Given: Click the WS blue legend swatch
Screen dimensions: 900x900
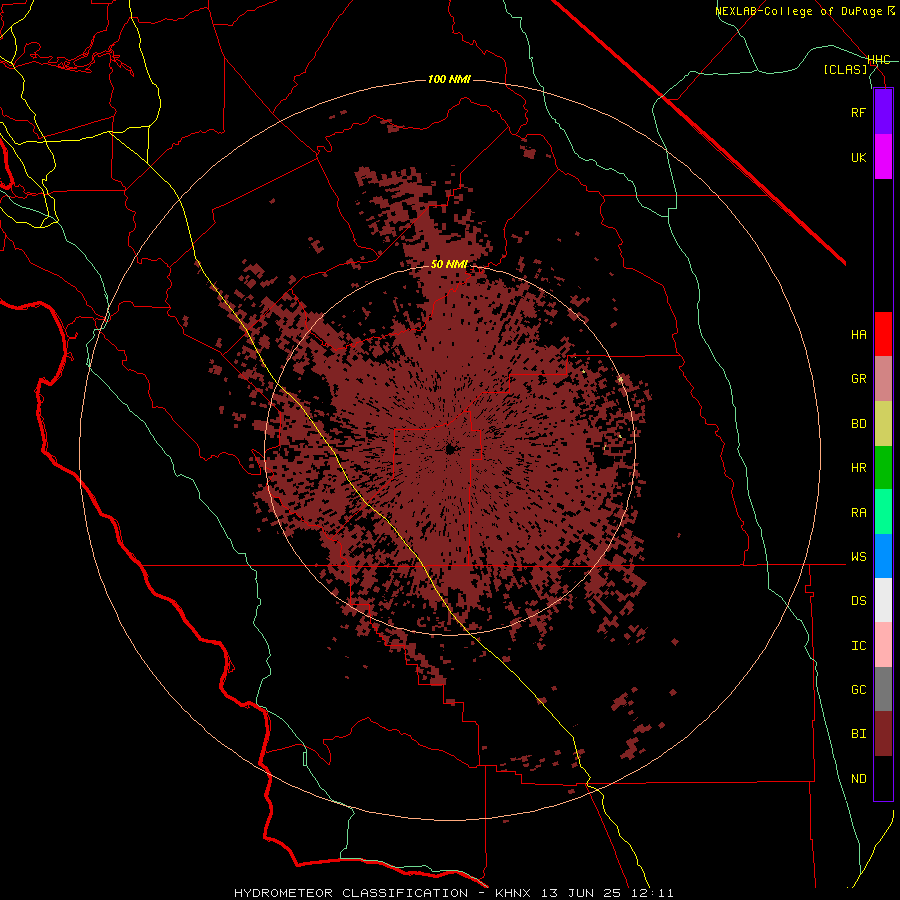Looking at the screenshot, I should [x=883, y=556].
